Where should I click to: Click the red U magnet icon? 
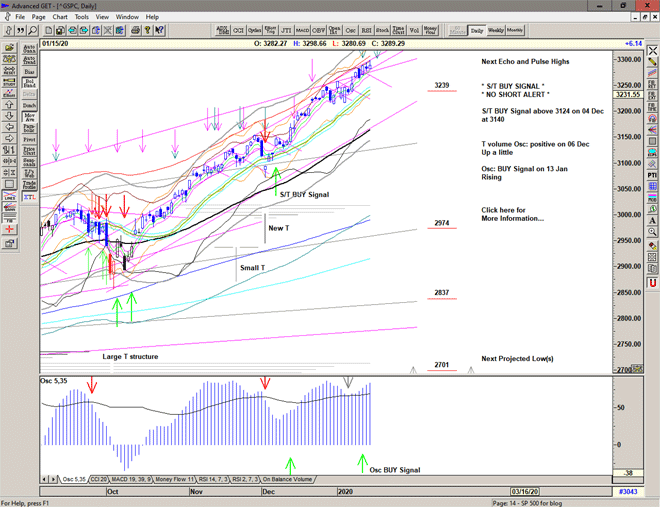(652, 283)
